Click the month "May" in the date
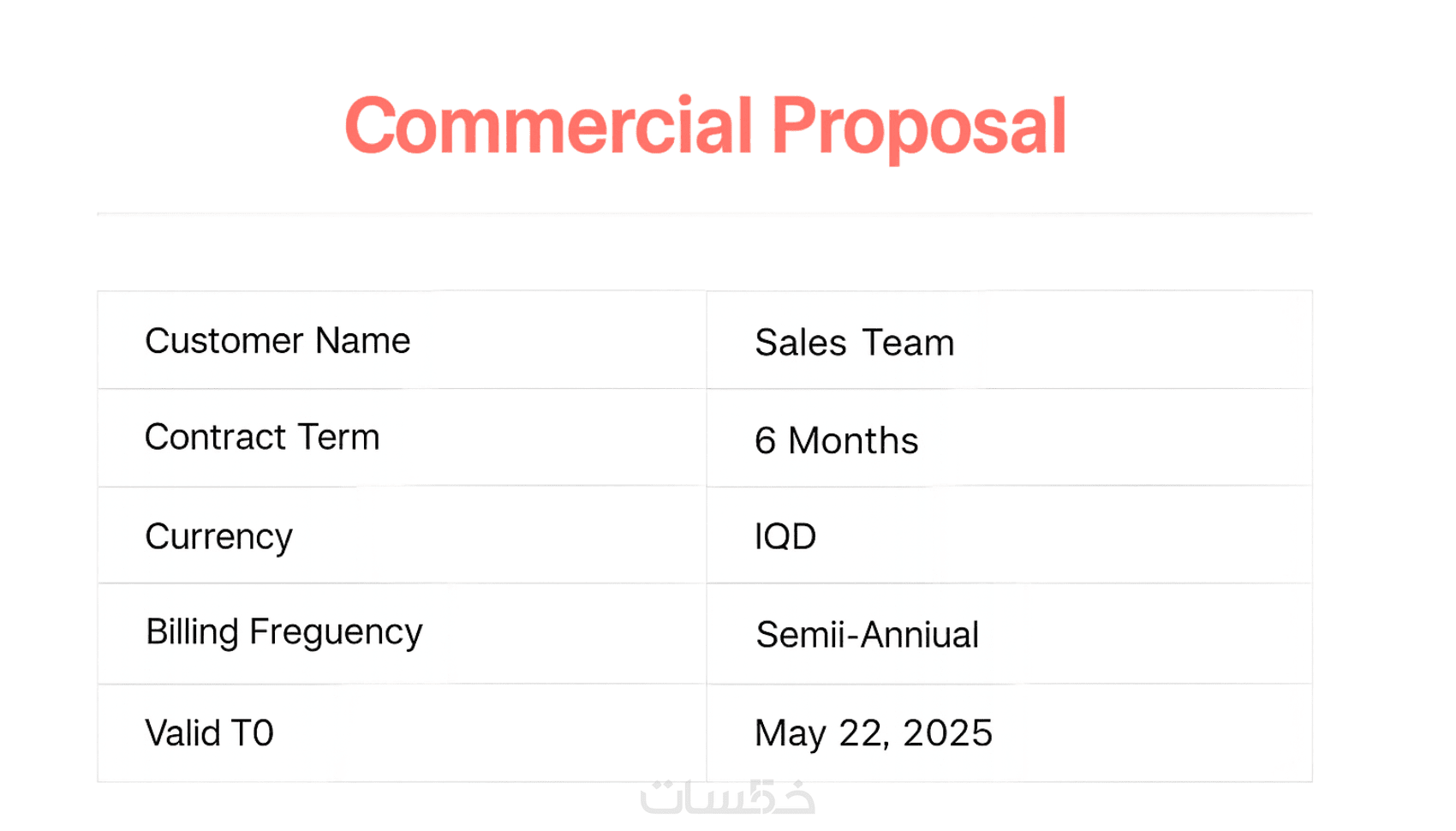The image size is (1456, 831). click(x=790, y=733)
